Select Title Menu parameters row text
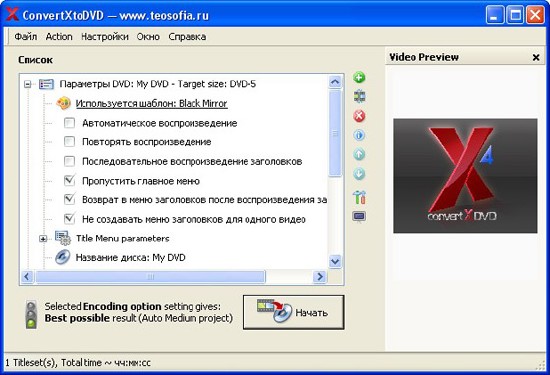Screen dimensions: 550x375 pyautogui.click(x=122, y=239)
